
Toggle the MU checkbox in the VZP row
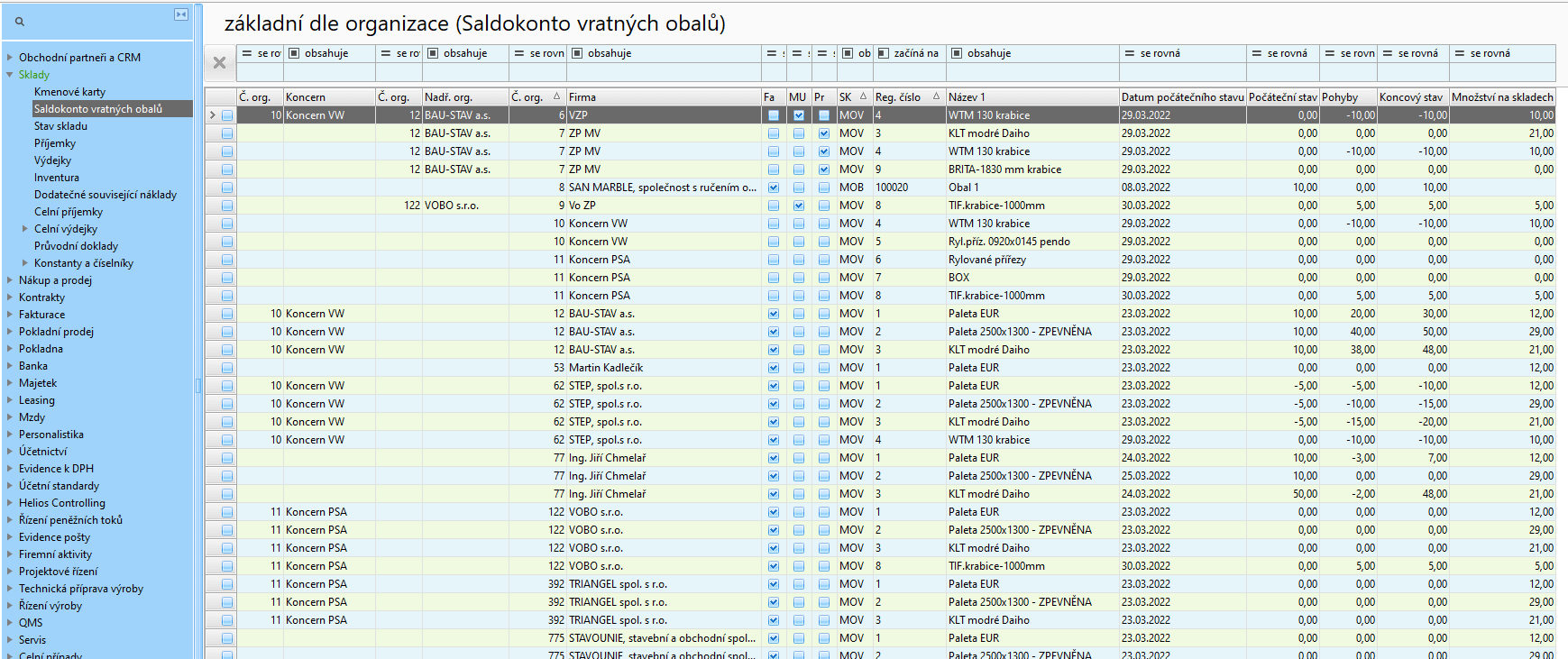(x=799, y=115)
